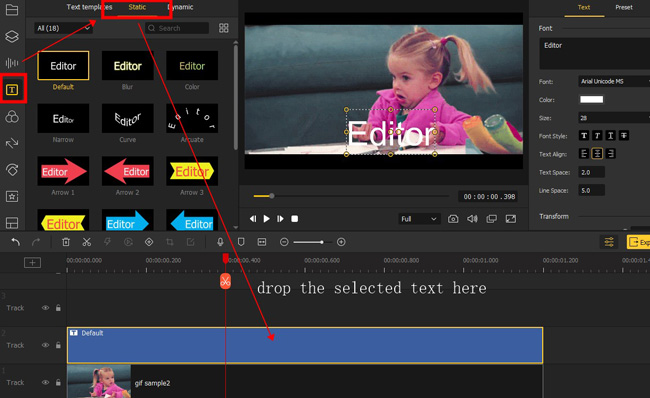The width and height of the screenshot is (650, 398).
Task: Open the star elements sidebar icon
Action: [12, 196]
